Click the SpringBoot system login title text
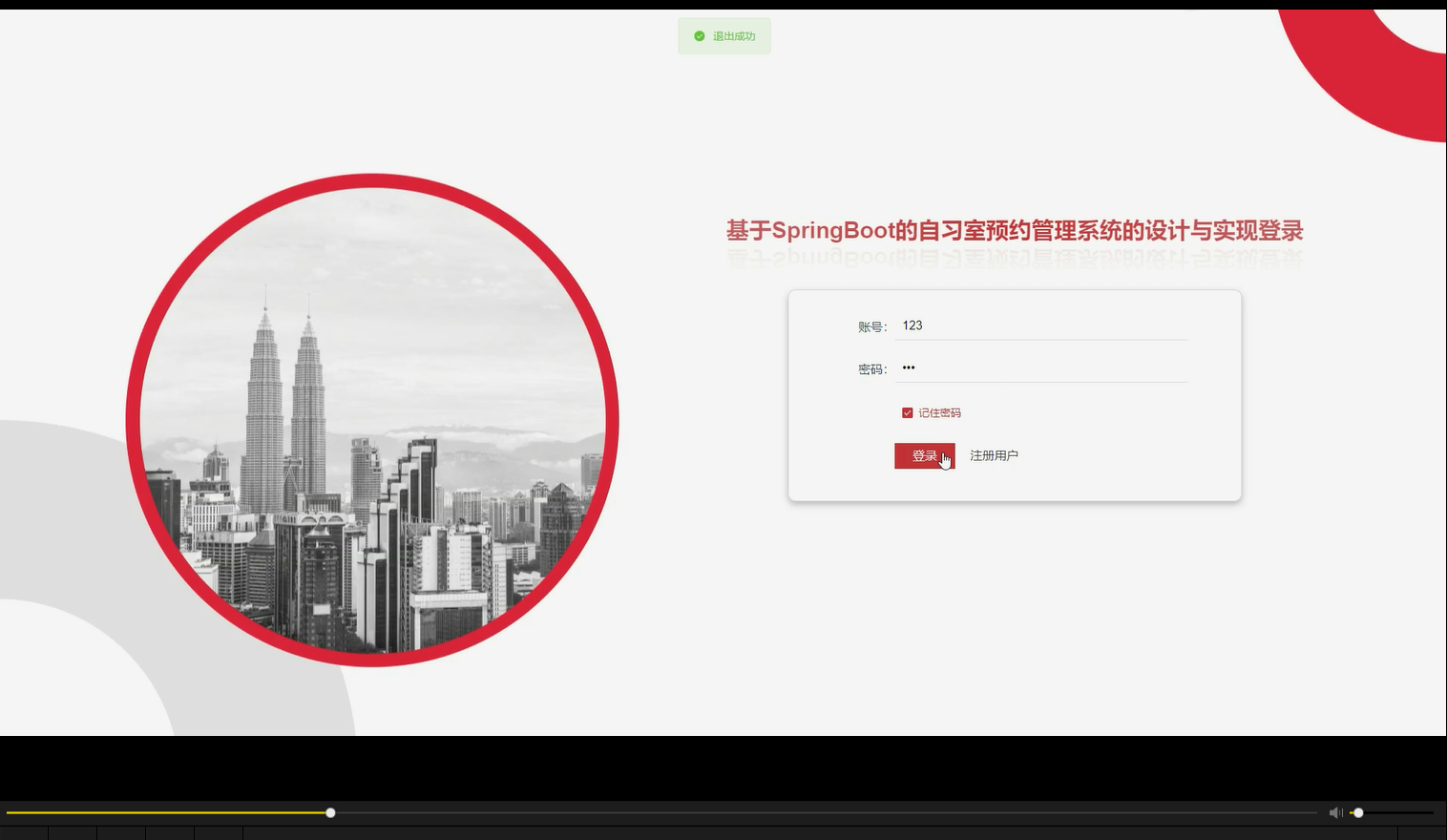 coord(1015,231)
